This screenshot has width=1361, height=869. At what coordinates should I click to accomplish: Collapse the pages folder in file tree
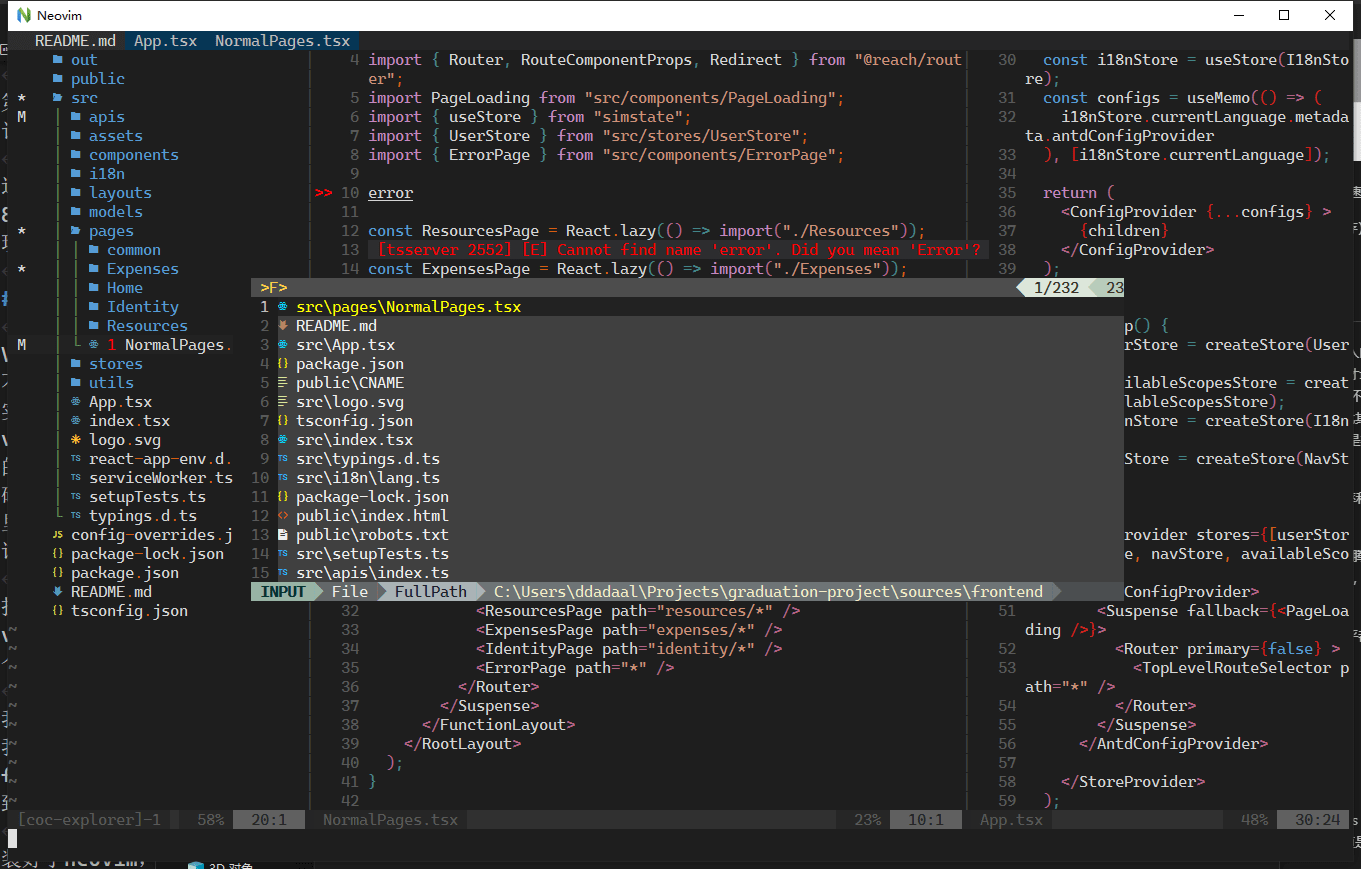point(110,231)
